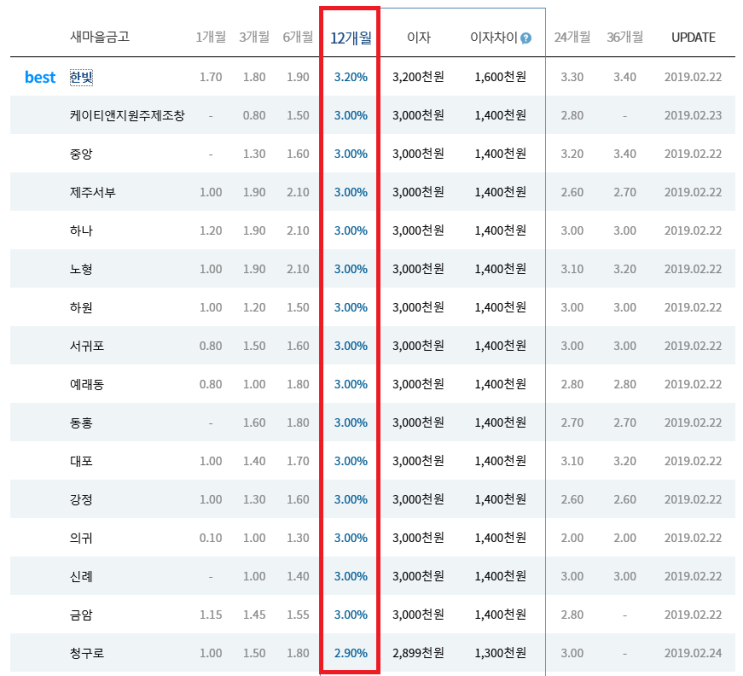Click the 1.70 six-month rate for 대포
Viewport: 743px width, 676px height.
click(x=298, y=461)
